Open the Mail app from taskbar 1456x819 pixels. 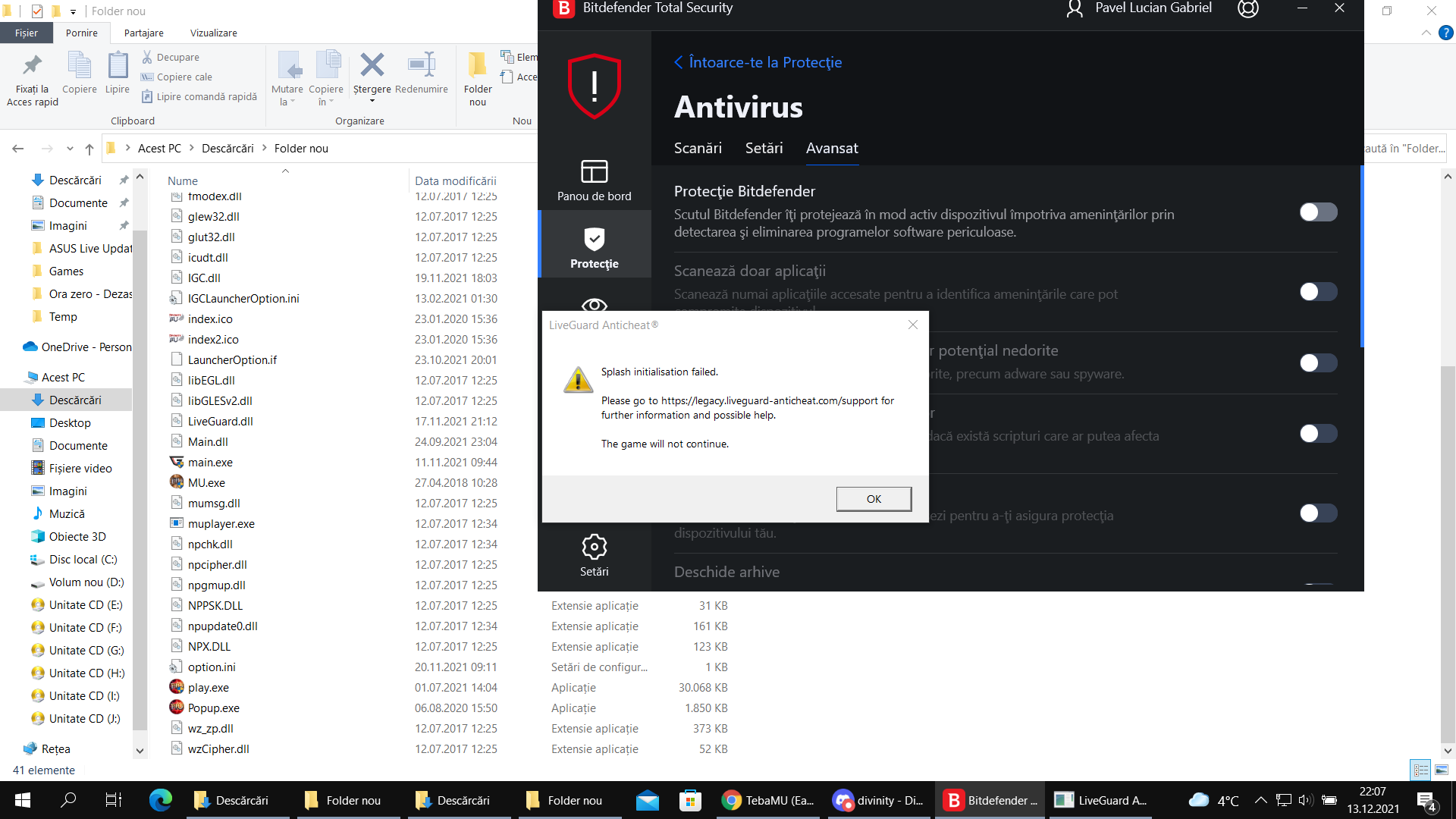point(647,800)
